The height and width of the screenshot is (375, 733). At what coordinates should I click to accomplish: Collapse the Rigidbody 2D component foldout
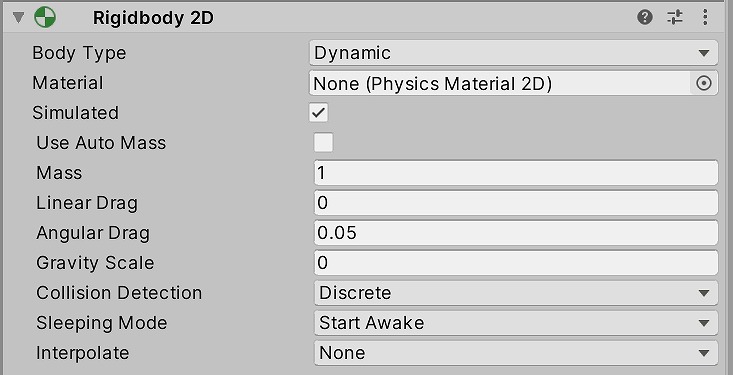pos(19,18)
